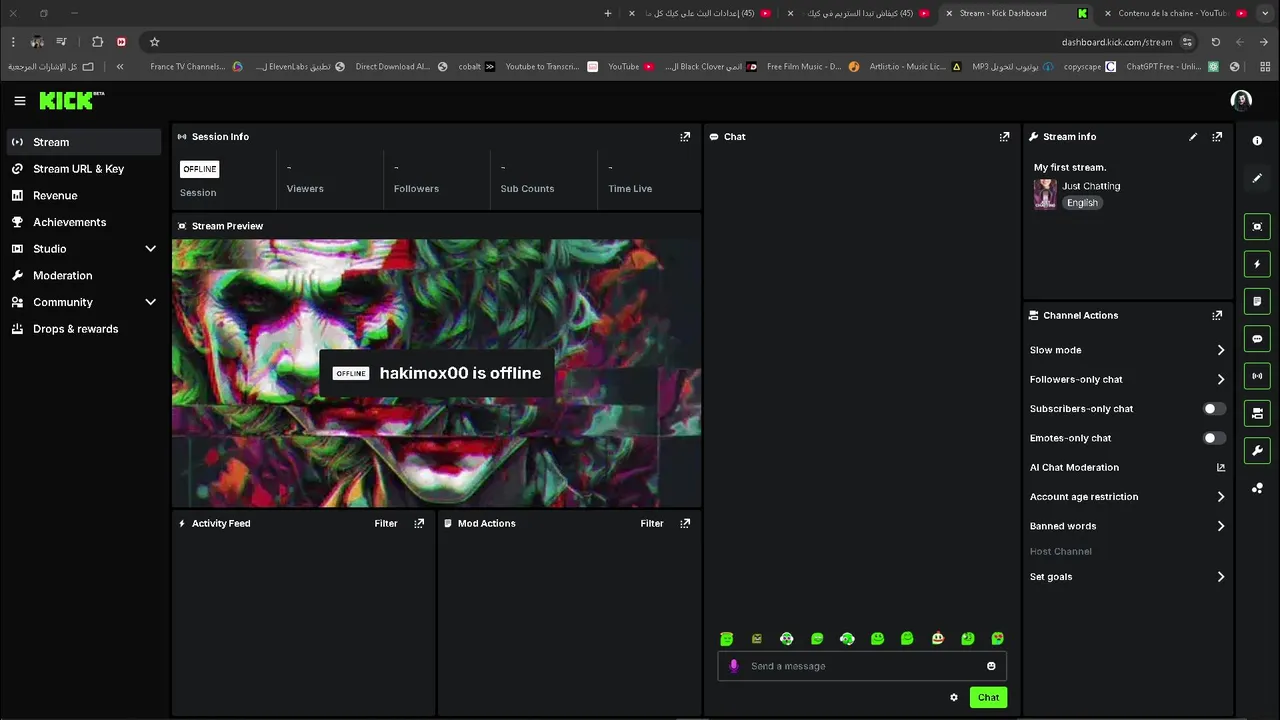This screenshot has width=1280, height=720.
Task: Open the YouTube bookmark
Action: click(x=630, y=67)
